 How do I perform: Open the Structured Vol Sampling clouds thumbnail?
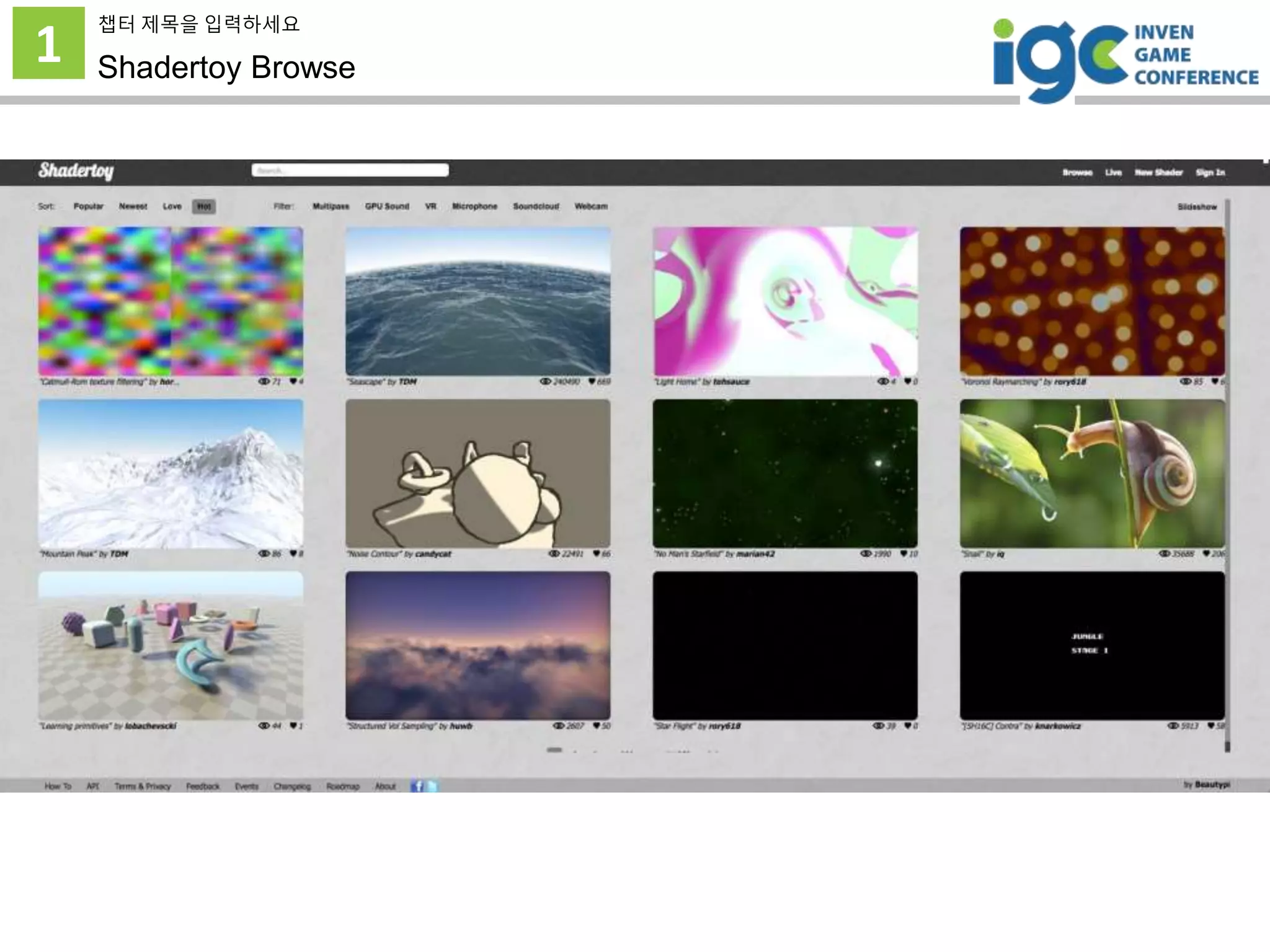(x=477, y=645)
